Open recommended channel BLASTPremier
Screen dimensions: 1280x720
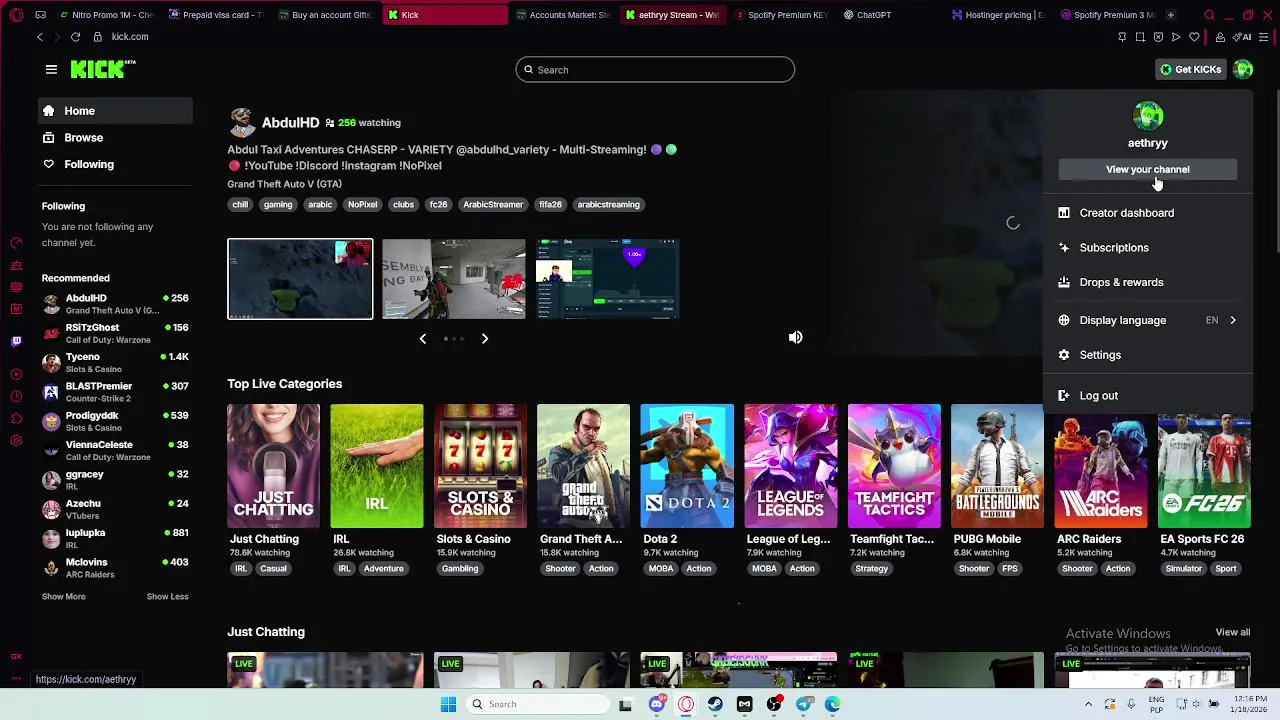pyautogui.click(x=115, y=392)
